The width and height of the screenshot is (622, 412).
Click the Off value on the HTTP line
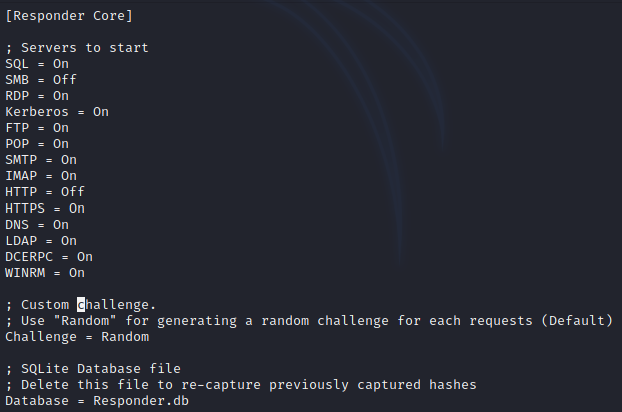pyautogui.click(x=73, y=192)
